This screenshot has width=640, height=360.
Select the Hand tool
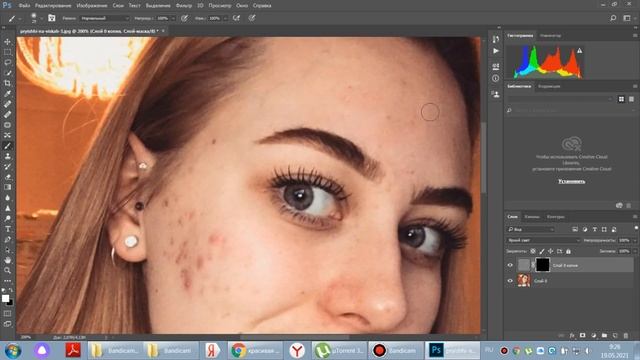point(7,260)
